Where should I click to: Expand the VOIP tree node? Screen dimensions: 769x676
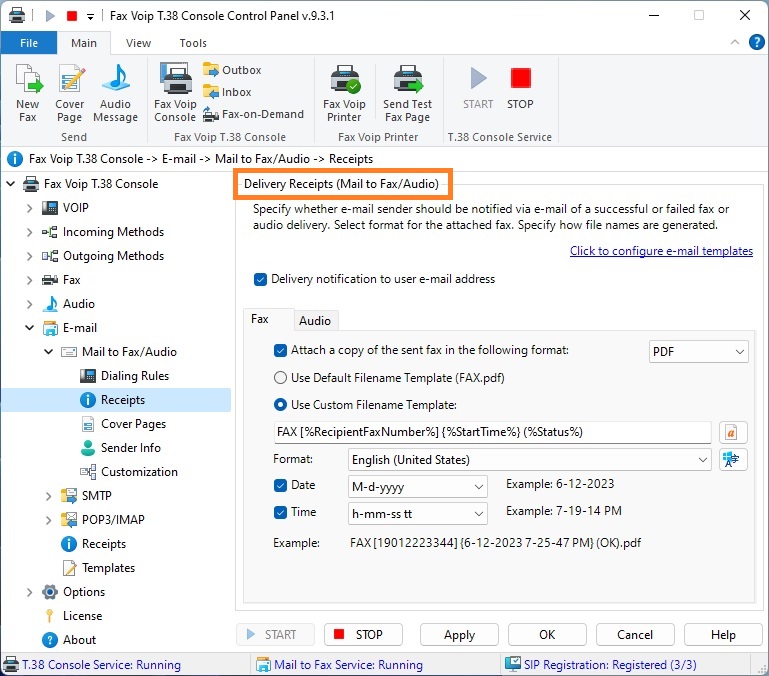click(29, 208)
